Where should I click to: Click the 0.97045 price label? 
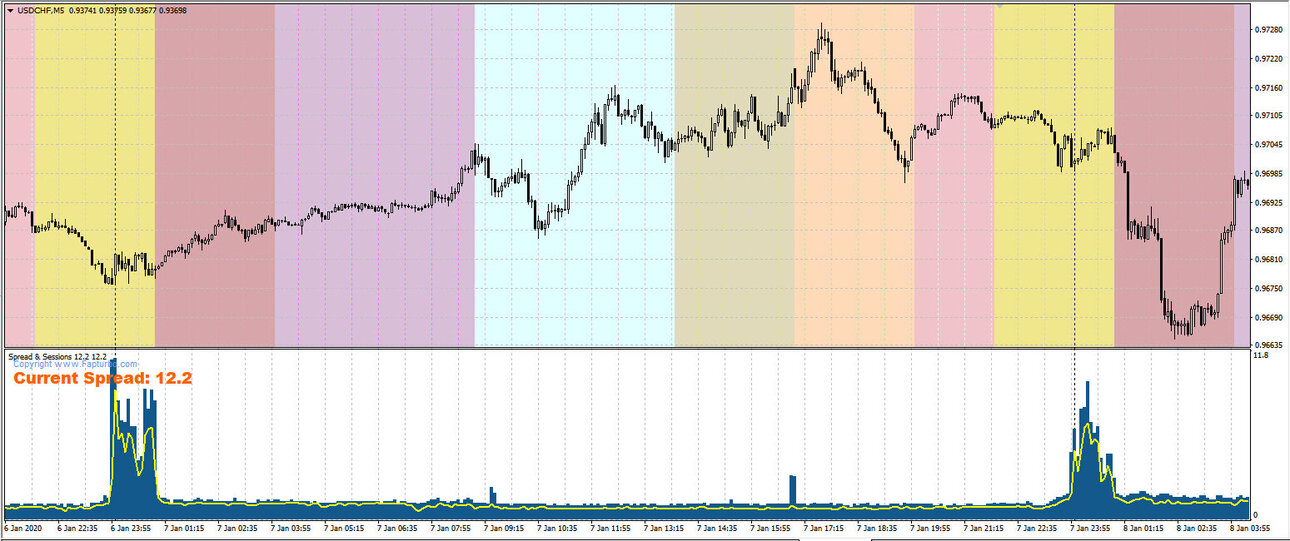(1268, 145)
